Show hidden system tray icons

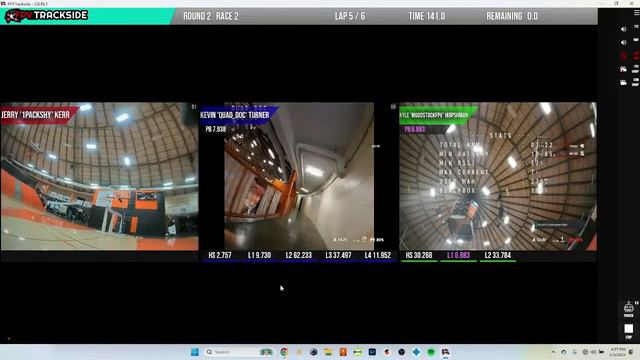coord(553,352)
